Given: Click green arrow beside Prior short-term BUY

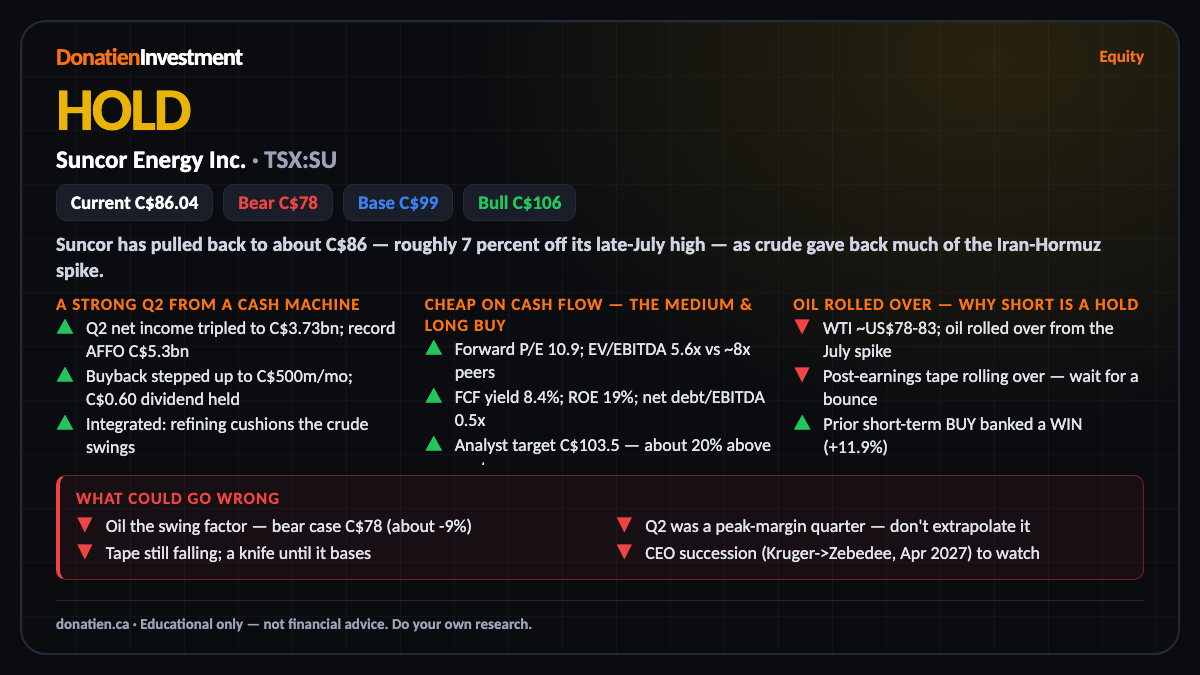Looking at the screenshot, I should click(801, 423).
